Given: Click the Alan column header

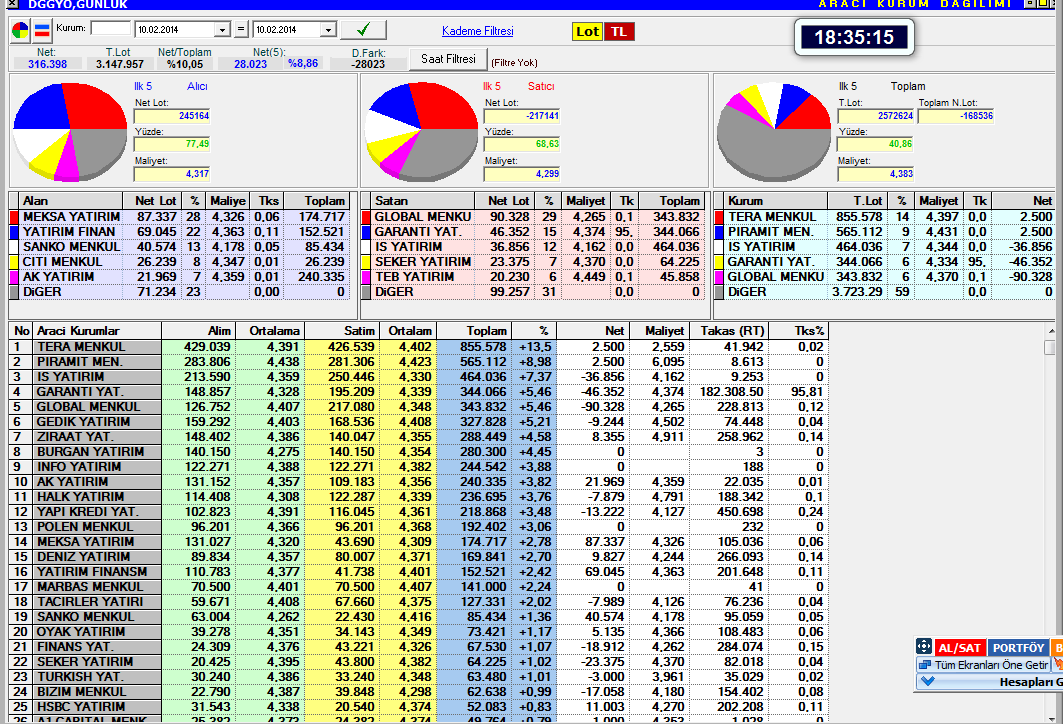Looking at the screenshot, I should 71,201.
